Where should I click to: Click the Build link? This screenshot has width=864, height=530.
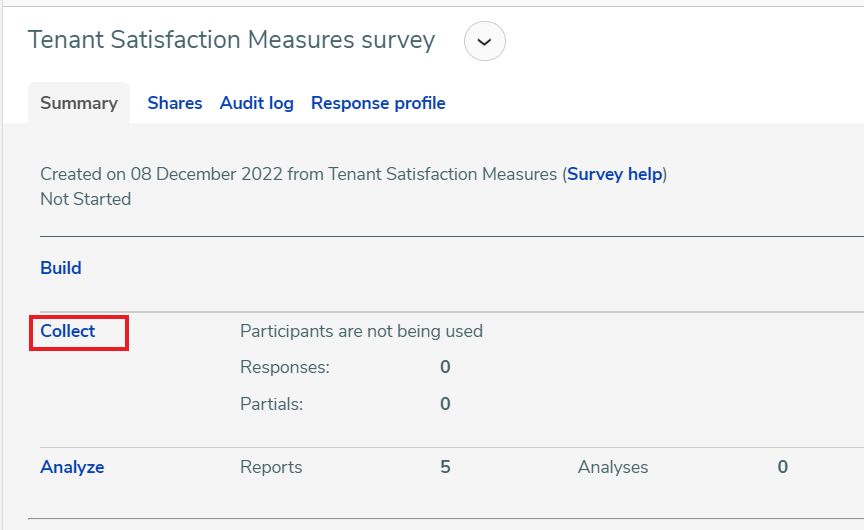(x=61, y=268)
